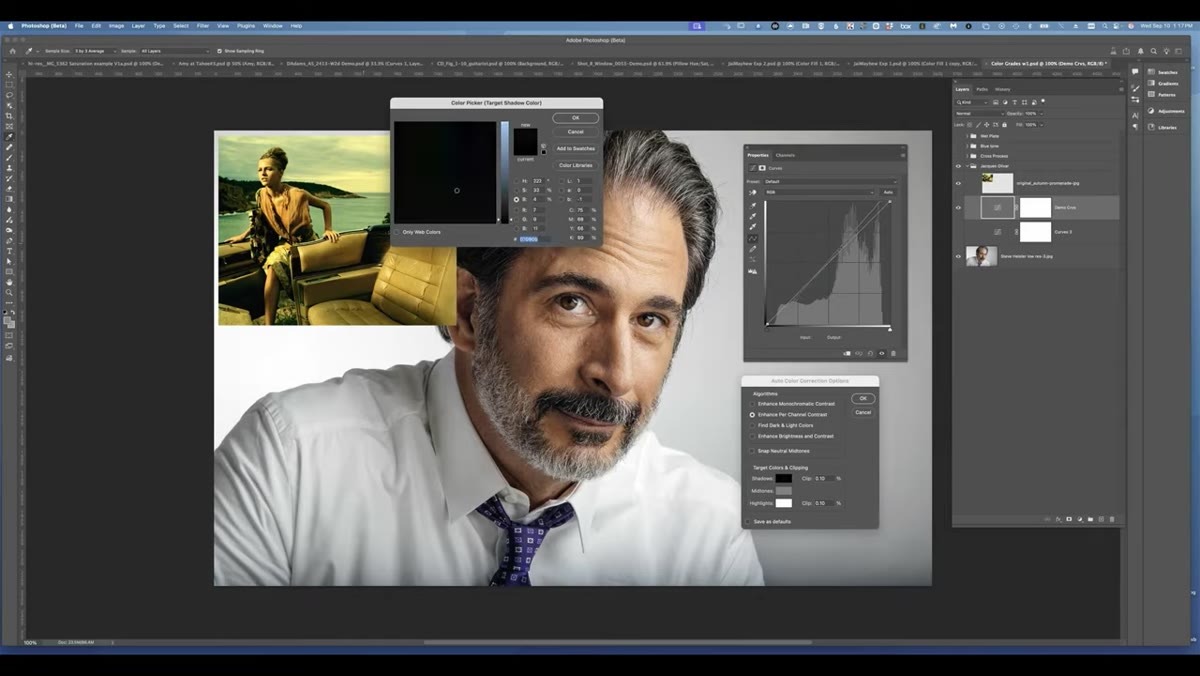Switch to the History tab
This screenshot has width=1200, height=676.
(x=1002, y=89)
